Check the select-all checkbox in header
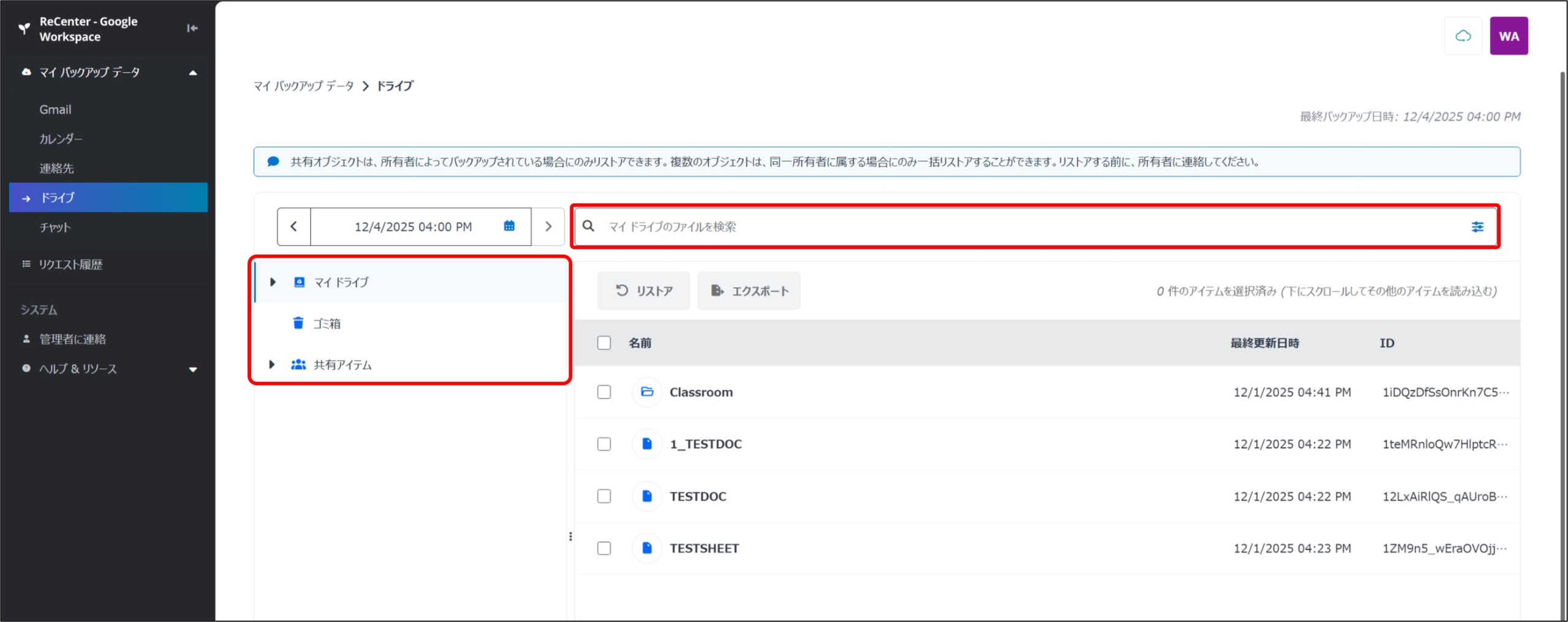This screenshot has width=1568, height=622. tap(604, 343)
